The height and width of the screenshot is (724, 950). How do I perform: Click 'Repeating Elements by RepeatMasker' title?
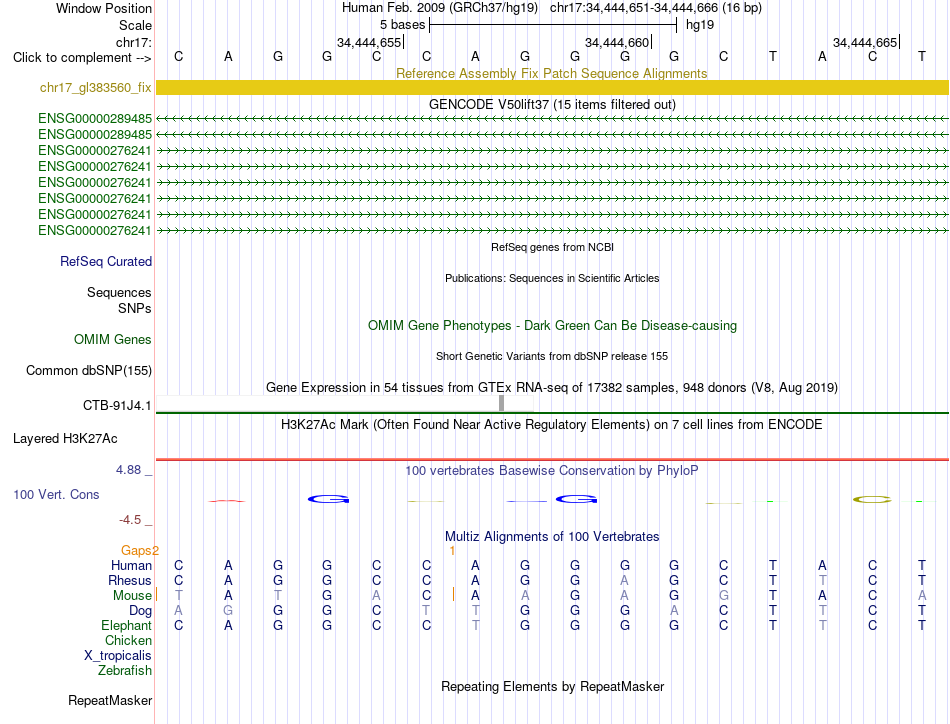[552, 686]
